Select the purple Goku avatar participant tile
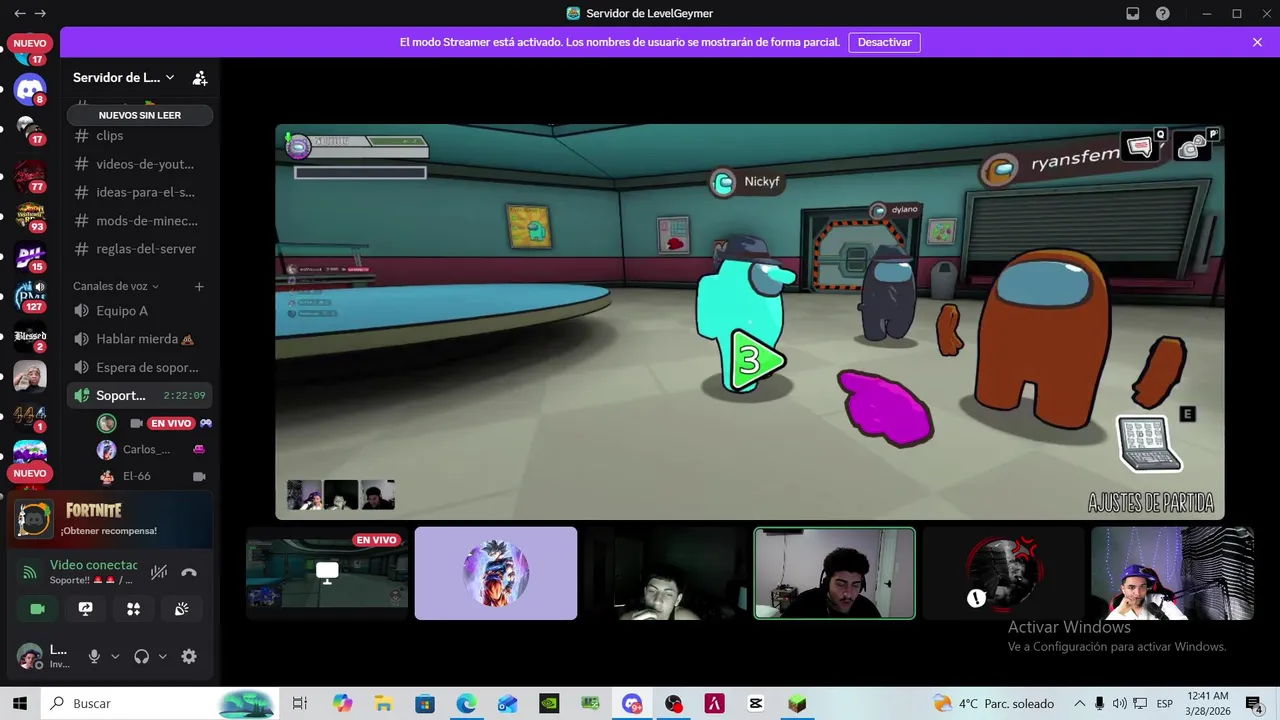The image size is (1280, 720). [496, 573]
